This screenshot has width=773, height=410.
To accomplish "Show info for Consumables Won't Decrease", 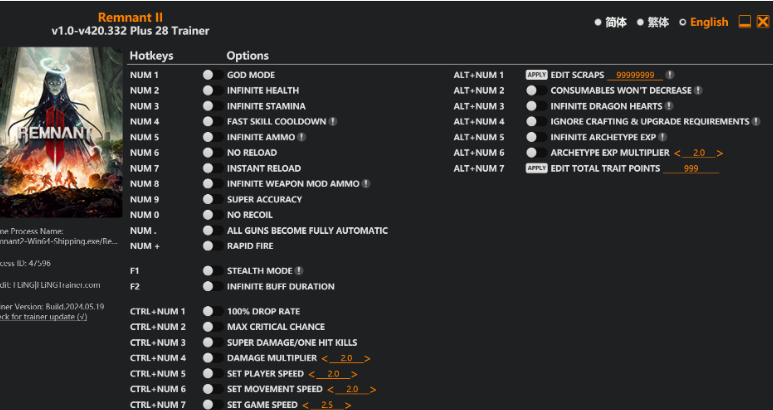I will (698, 90).
